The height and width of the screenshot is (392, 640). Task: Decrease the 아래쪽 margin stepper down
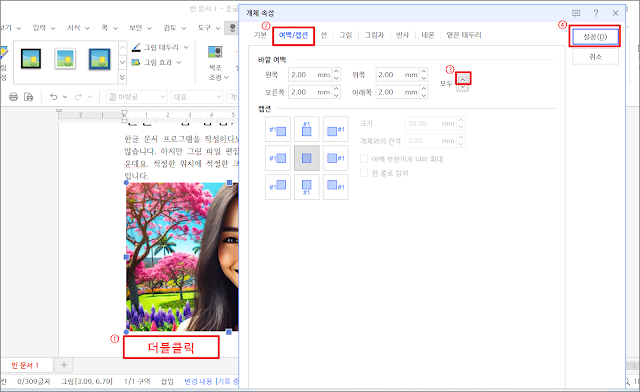424,96
